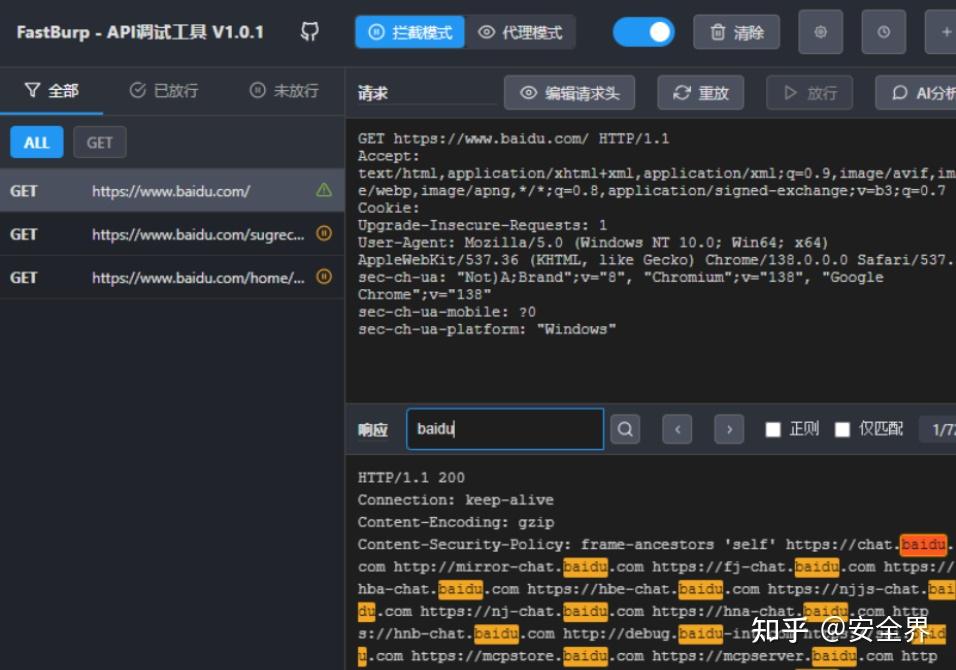Click the 清除 clear button

click(737, 32)
